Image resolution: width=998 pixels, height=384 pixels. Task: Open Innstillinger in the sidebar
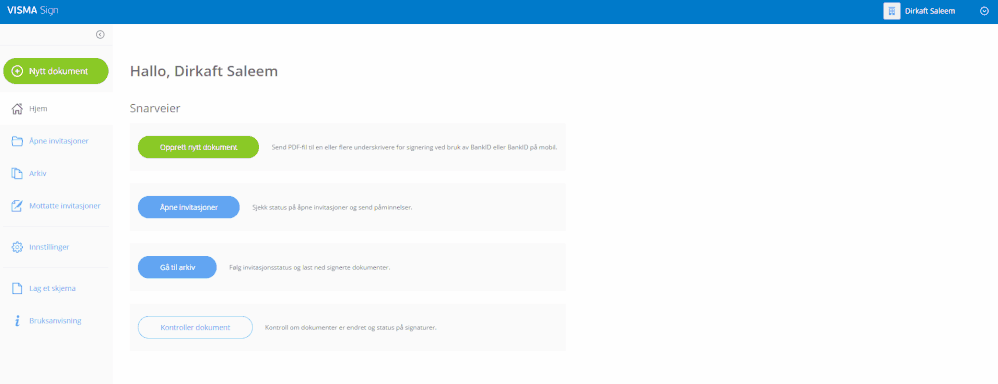57,247
